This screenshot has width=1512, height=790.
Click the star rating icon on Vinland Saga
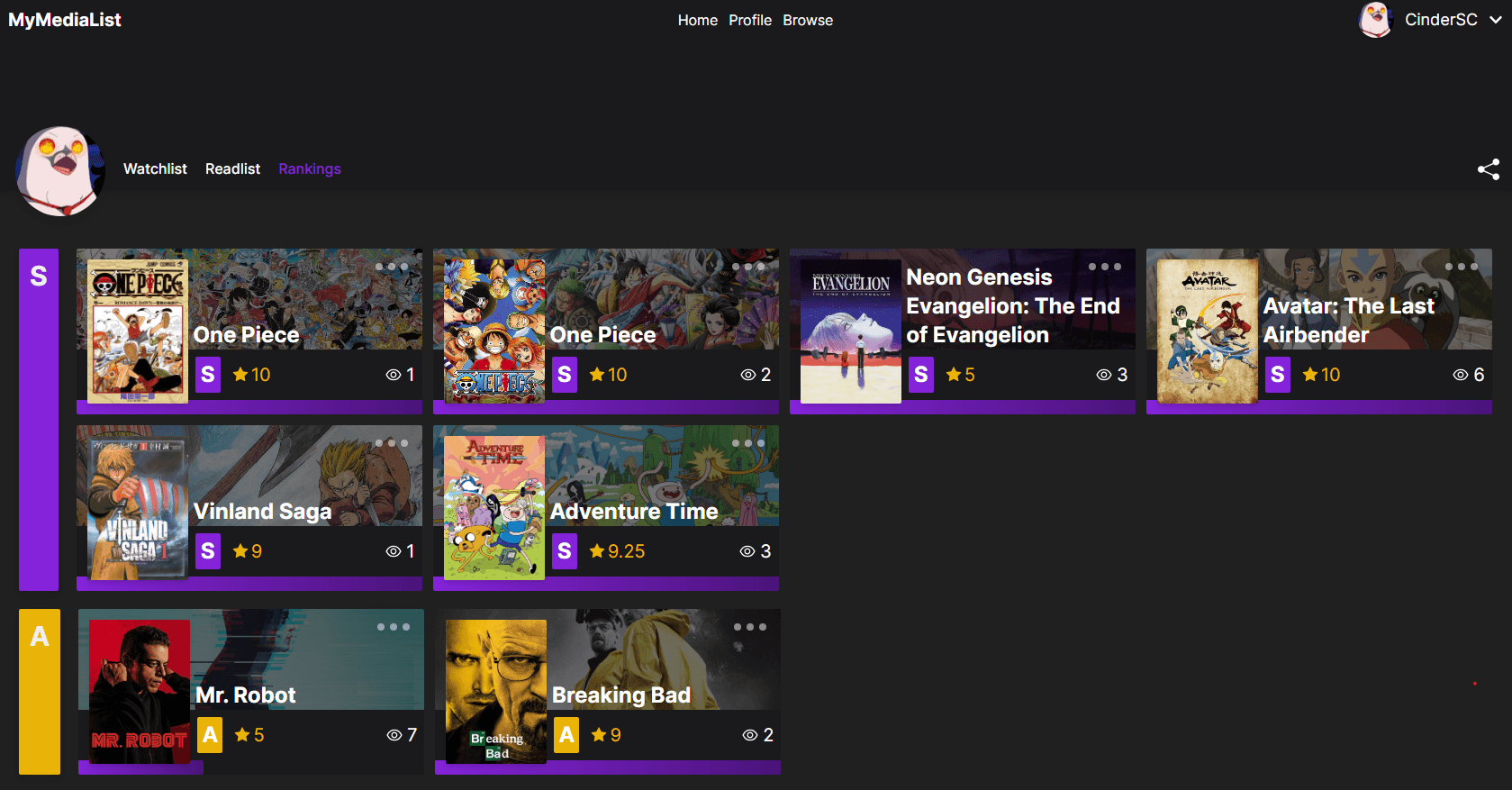[x=240, y=551]
